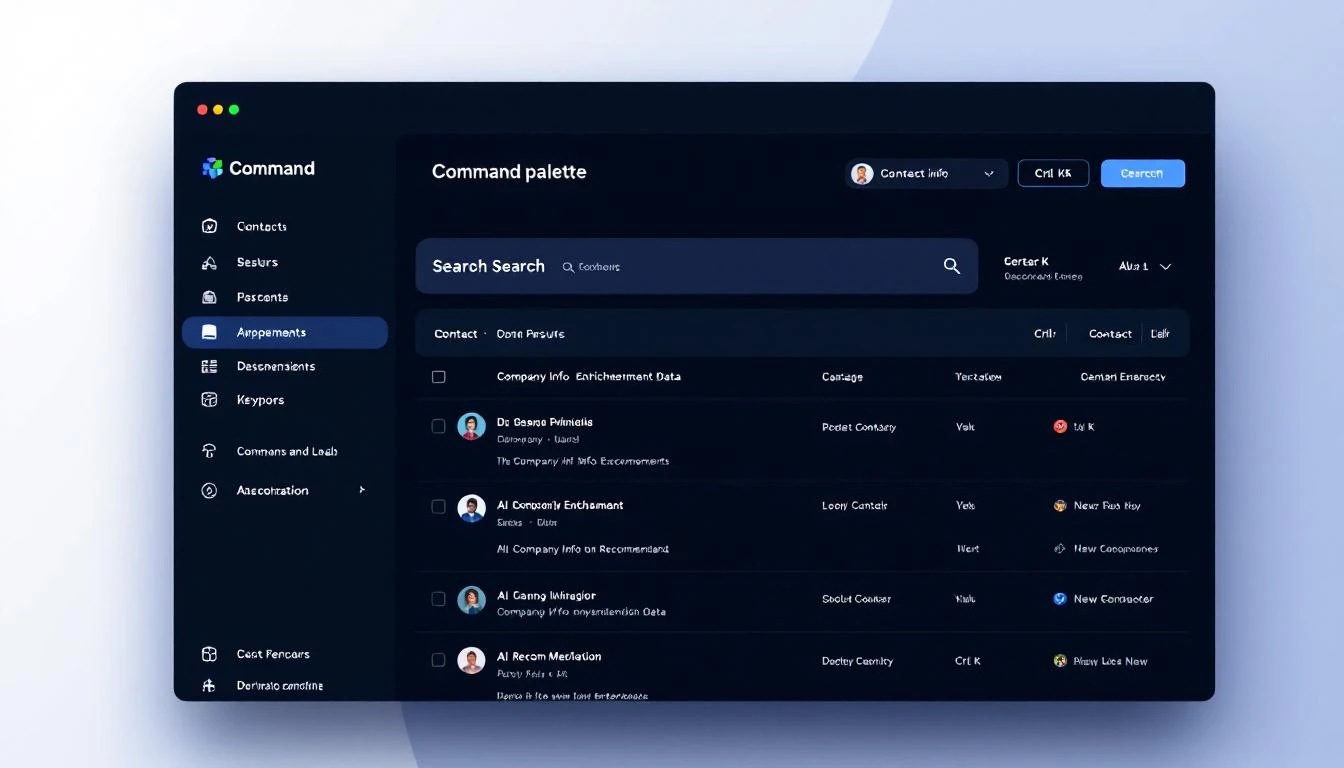Check the checkbox beside Dr Gessa Pulmialis
Image resolution: width=1344 pixels, height=768 pixels.
tap(438, 425)
